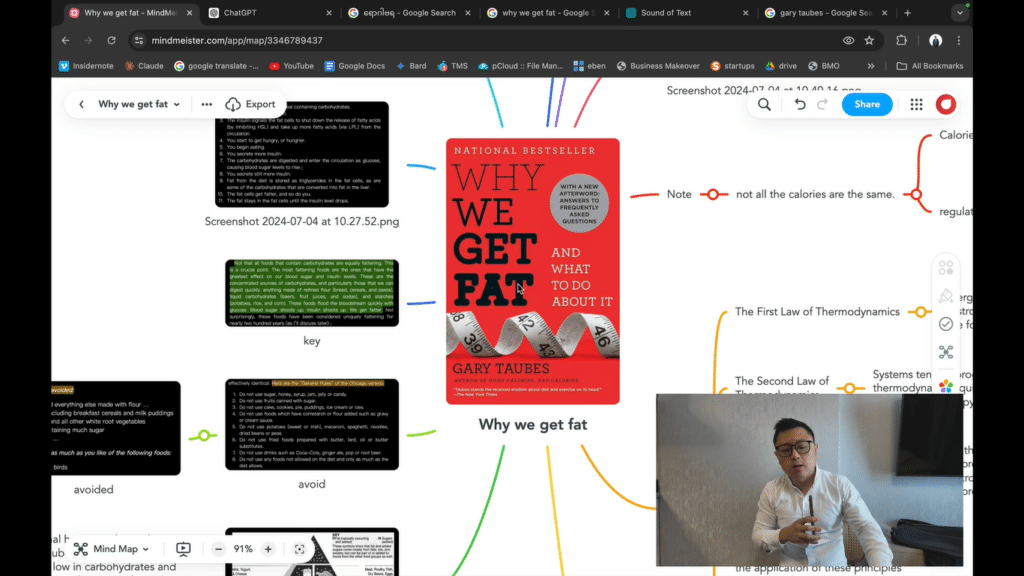Viewport: 1024px width, 576px height.
Task: Show more bookmarks with double chevron
Action: coord(871,66)
